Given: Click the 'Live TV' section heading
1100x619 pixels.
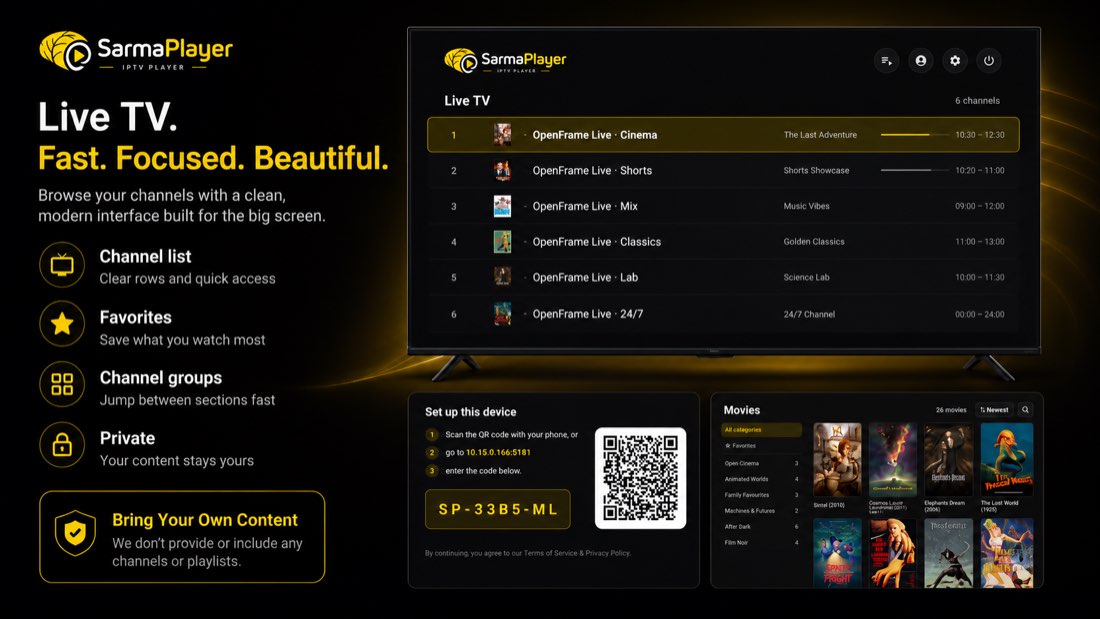Looking at the screenshot, I should [x=467, y=101].
